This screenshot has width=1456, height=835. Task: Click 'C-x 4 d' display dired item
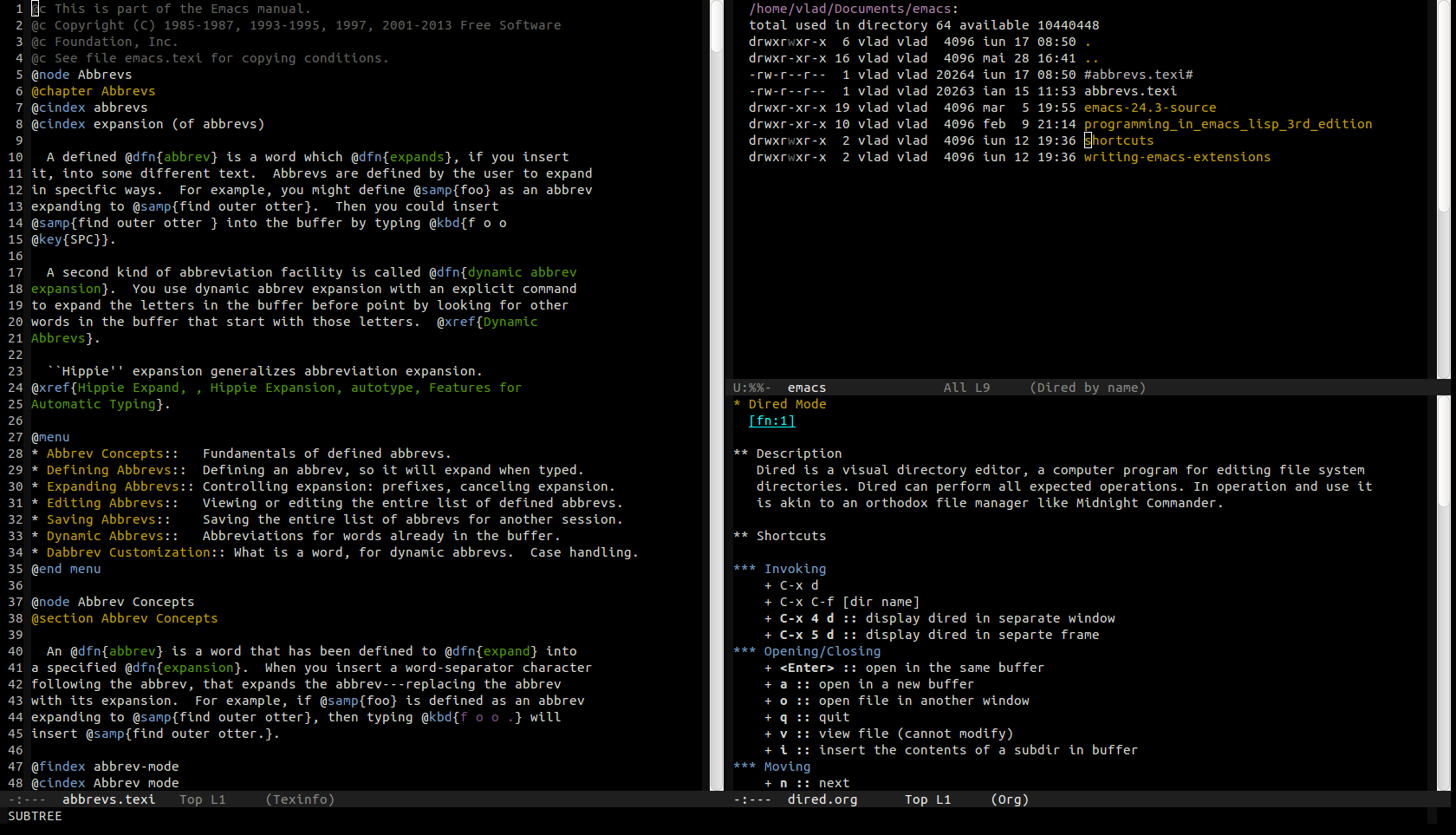(939, 618)
